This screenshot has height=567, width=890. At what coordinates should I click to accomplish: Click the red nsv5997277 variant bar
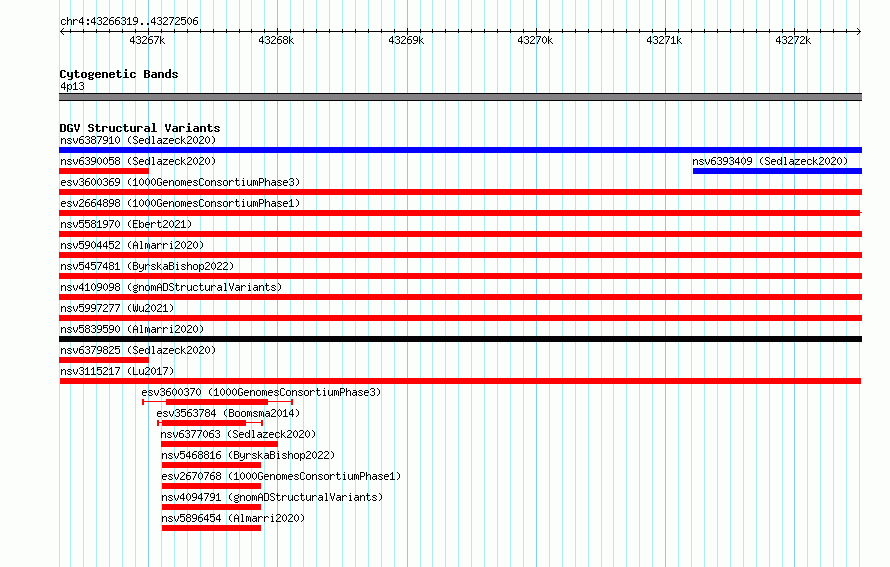460,318
